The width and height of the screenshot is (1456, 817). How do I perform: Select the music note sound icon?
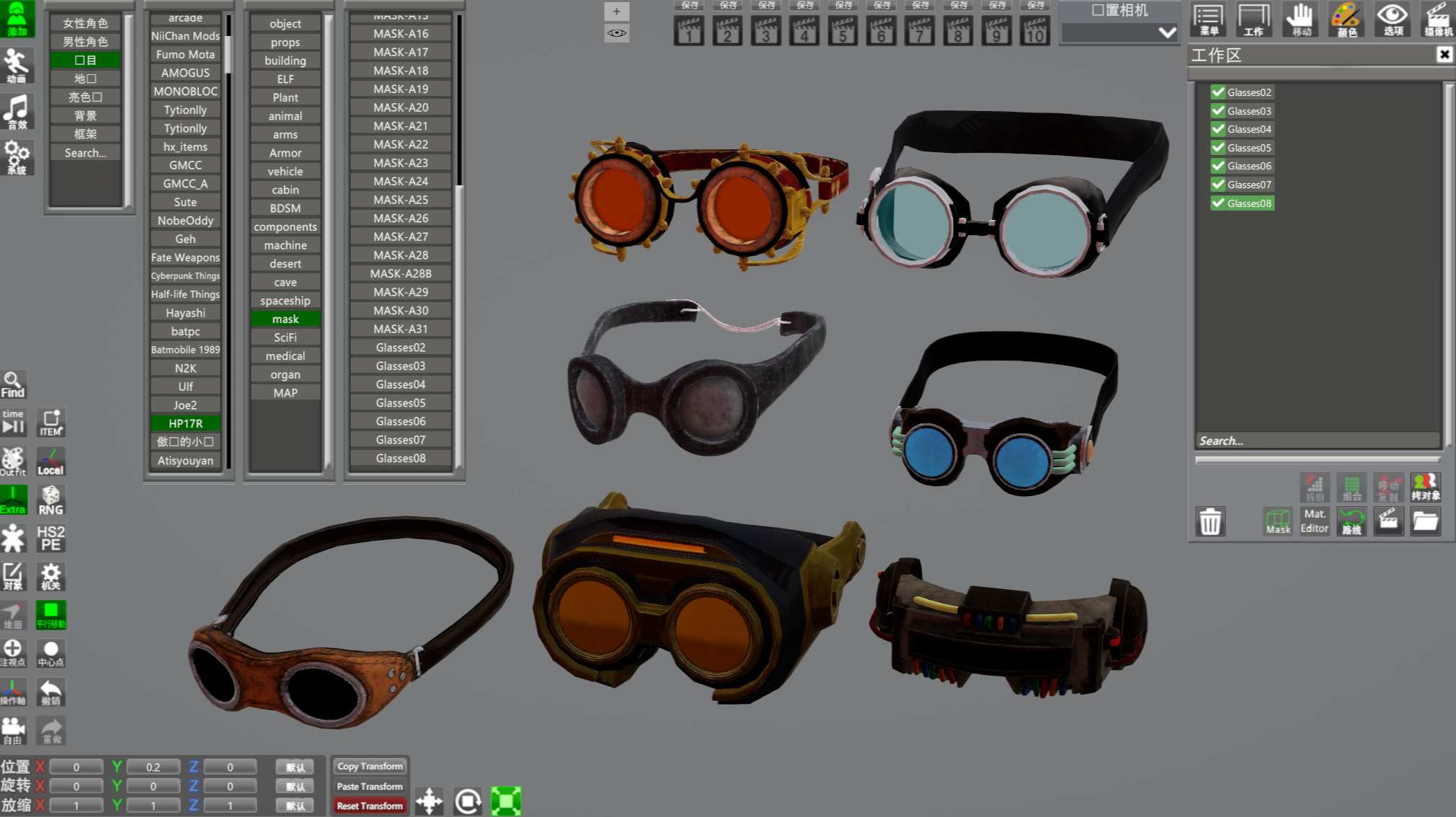pos(17,112)
